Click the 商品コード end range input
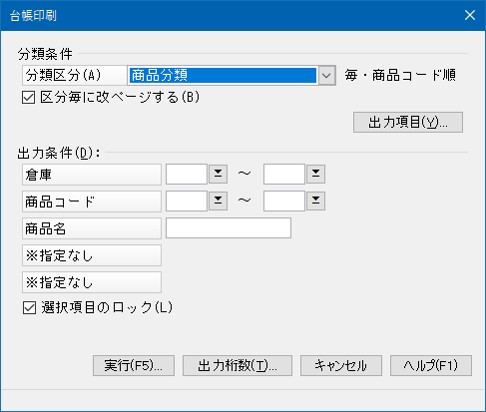Image resolution: width=486 pixels, height=412 pixels. (x=284, y=201)
